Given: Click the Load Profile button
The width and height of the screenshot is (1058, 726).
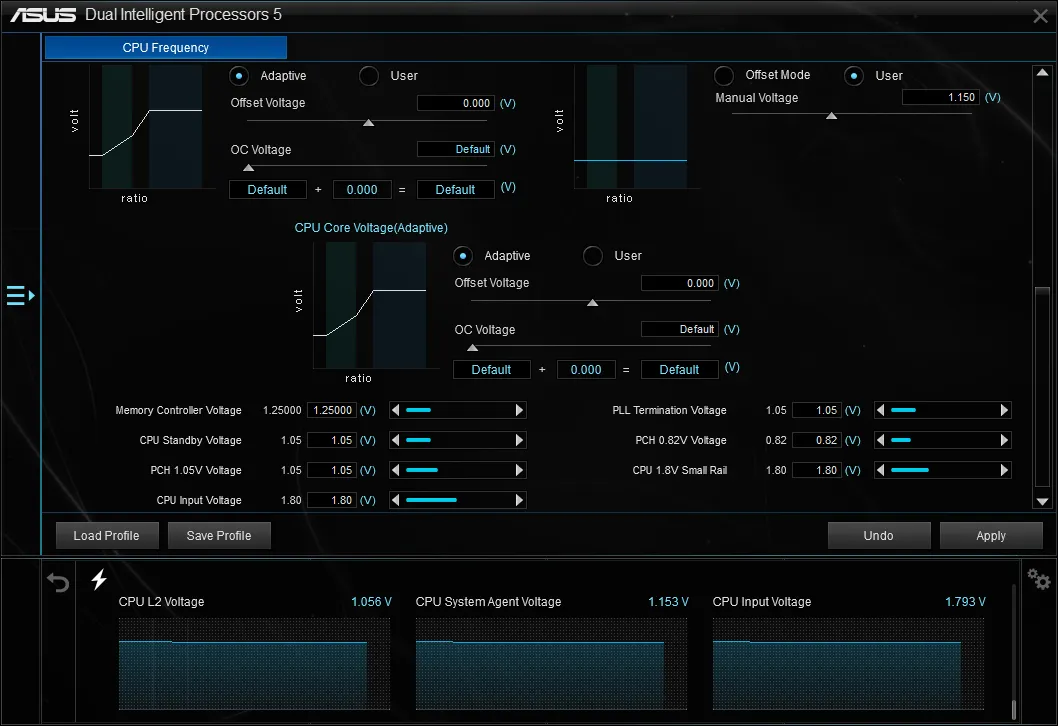Looking at the screenshot, I should click(107, 536).
